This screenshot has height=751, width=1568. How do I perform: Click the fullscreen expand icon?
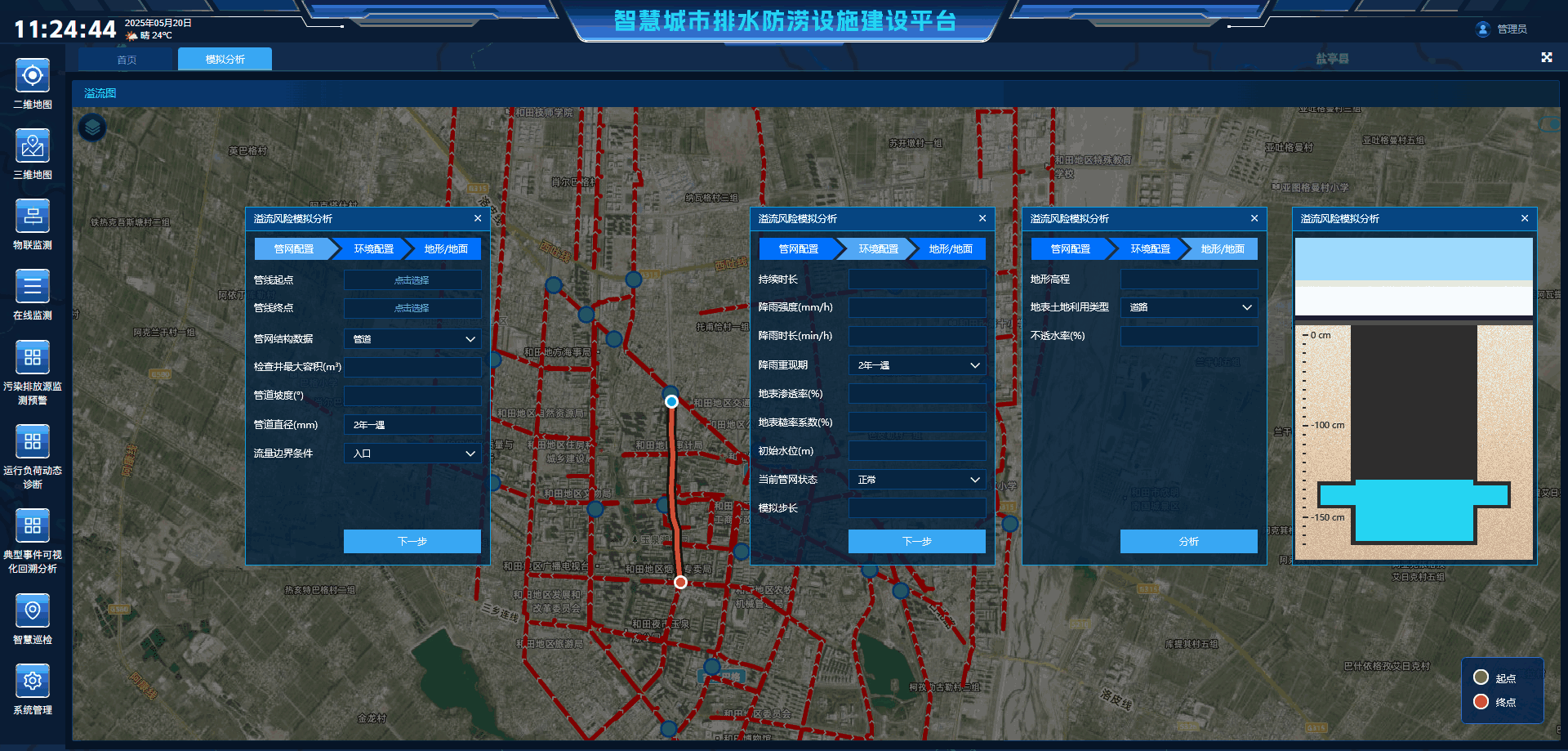click(1546, 57)
